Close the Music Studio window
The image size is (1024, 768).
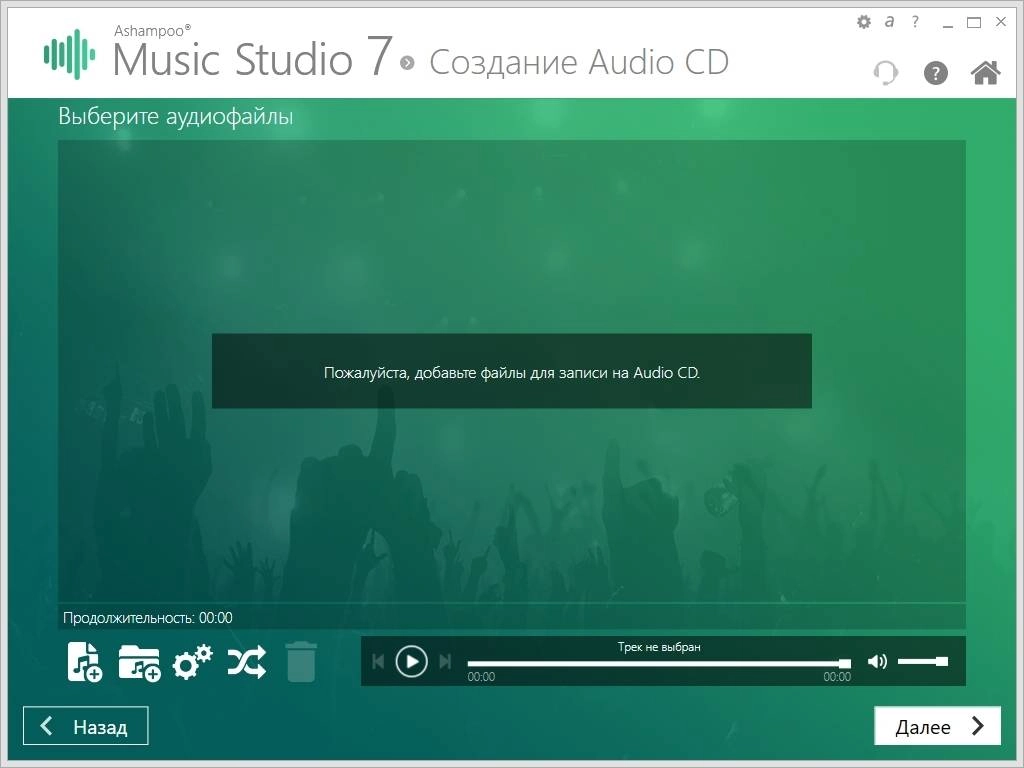pyautogui.click(x=1000, y=22)
